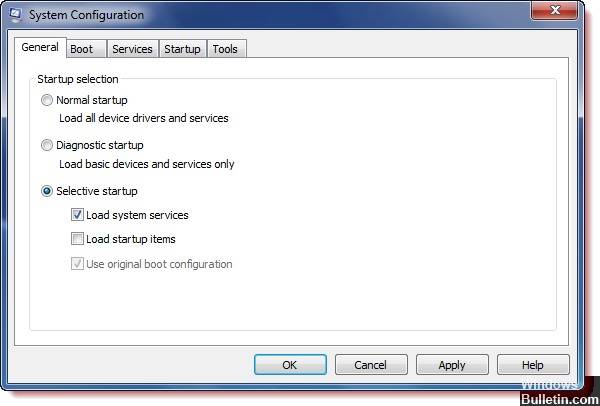Image resolution: width=600 pixels, height=406 pixels.
Task: Select the Normal startup radio button
Action: [x=47, y=101]
